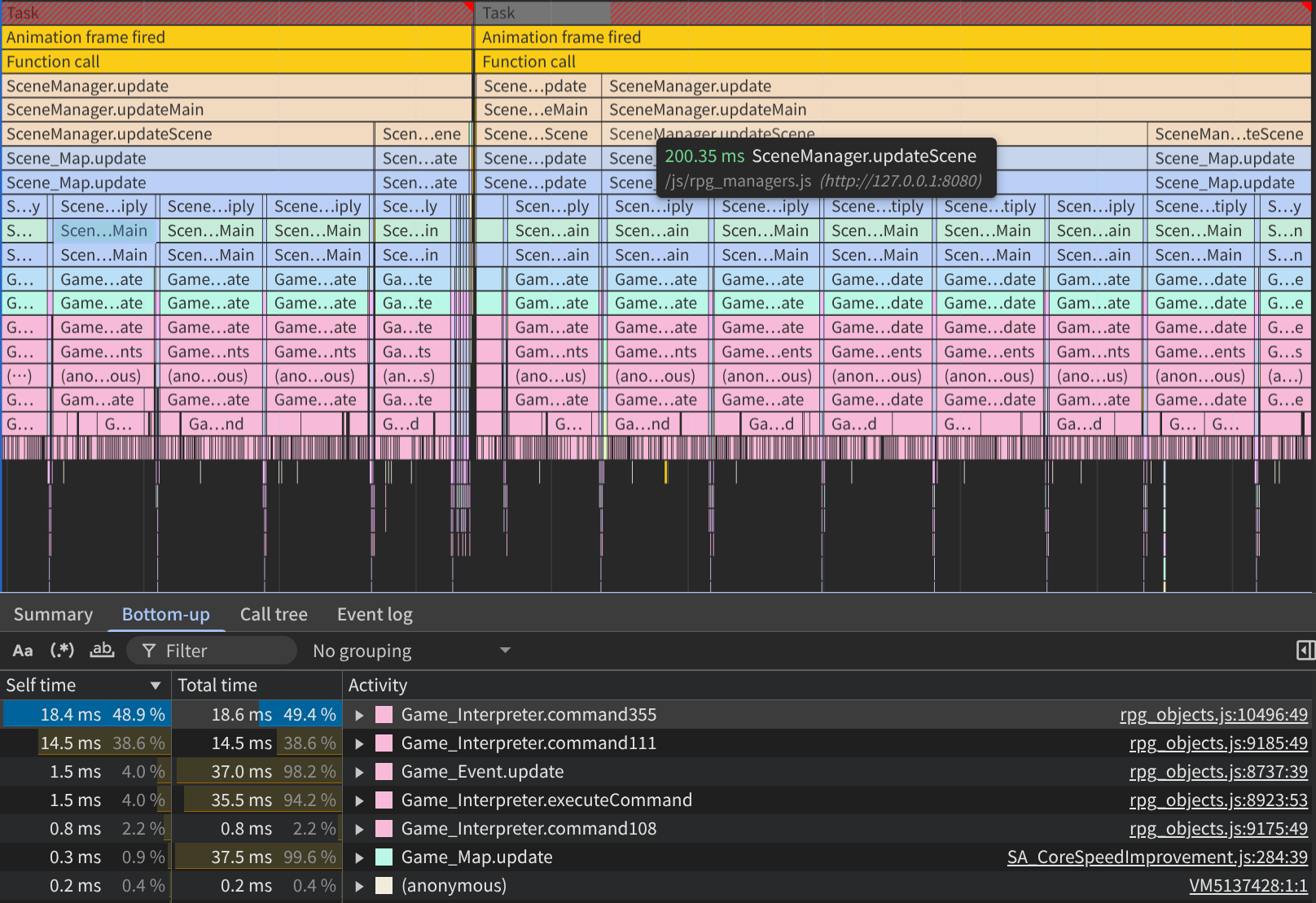This screenshot has height=903, width=1316.
Task: Click pink swatch beside Game_Interpreter.command355
Action: (x=384, y=715)
